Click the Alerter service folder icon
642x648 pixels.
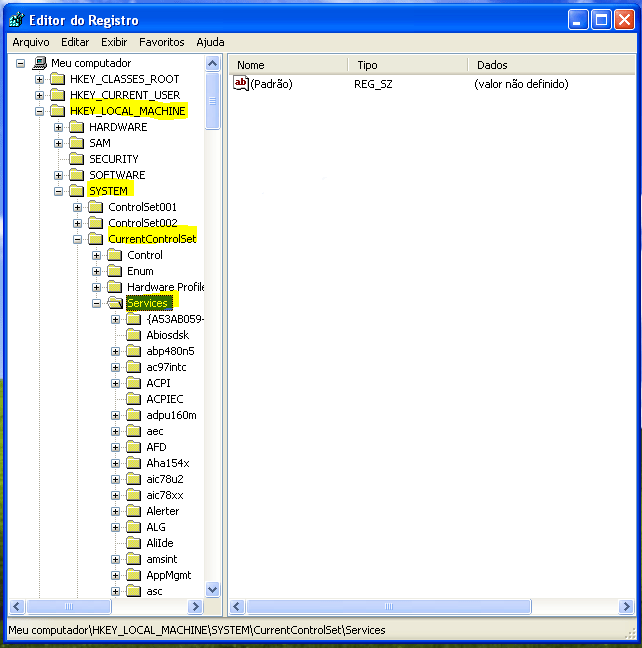point(134,511)
